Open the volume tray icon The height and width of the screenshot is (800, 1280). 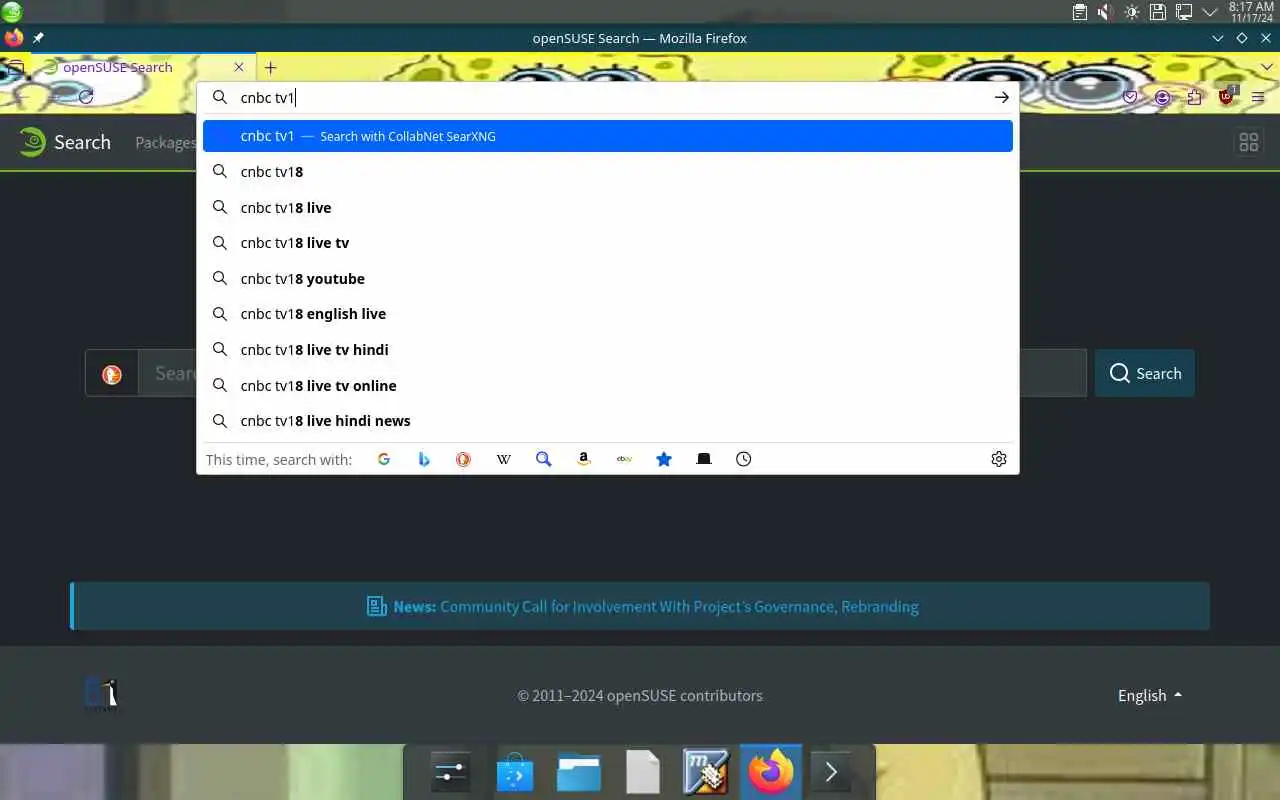pyautogui.click(x=1106, y=12)
